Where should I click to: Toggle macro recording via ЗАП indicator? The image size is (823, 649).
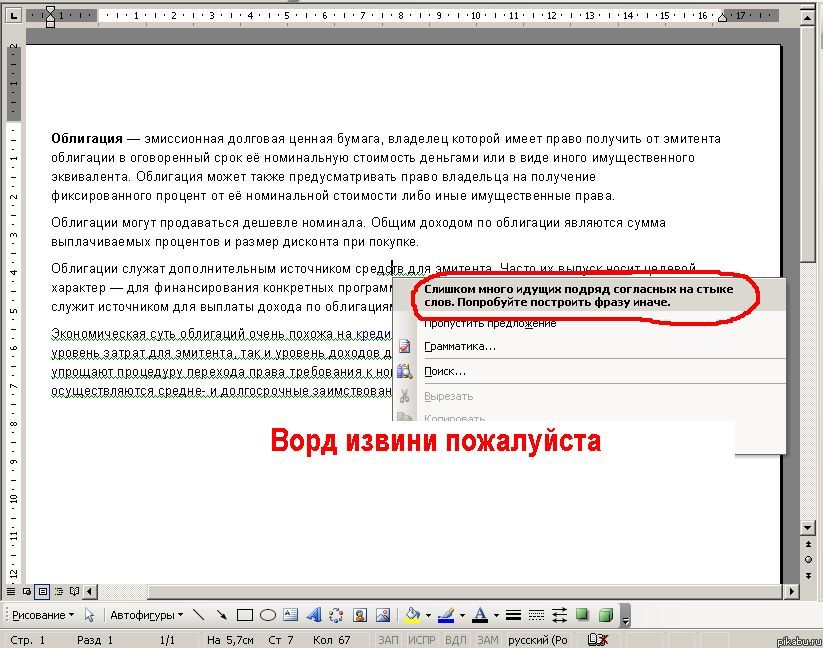tap(388, 640)
